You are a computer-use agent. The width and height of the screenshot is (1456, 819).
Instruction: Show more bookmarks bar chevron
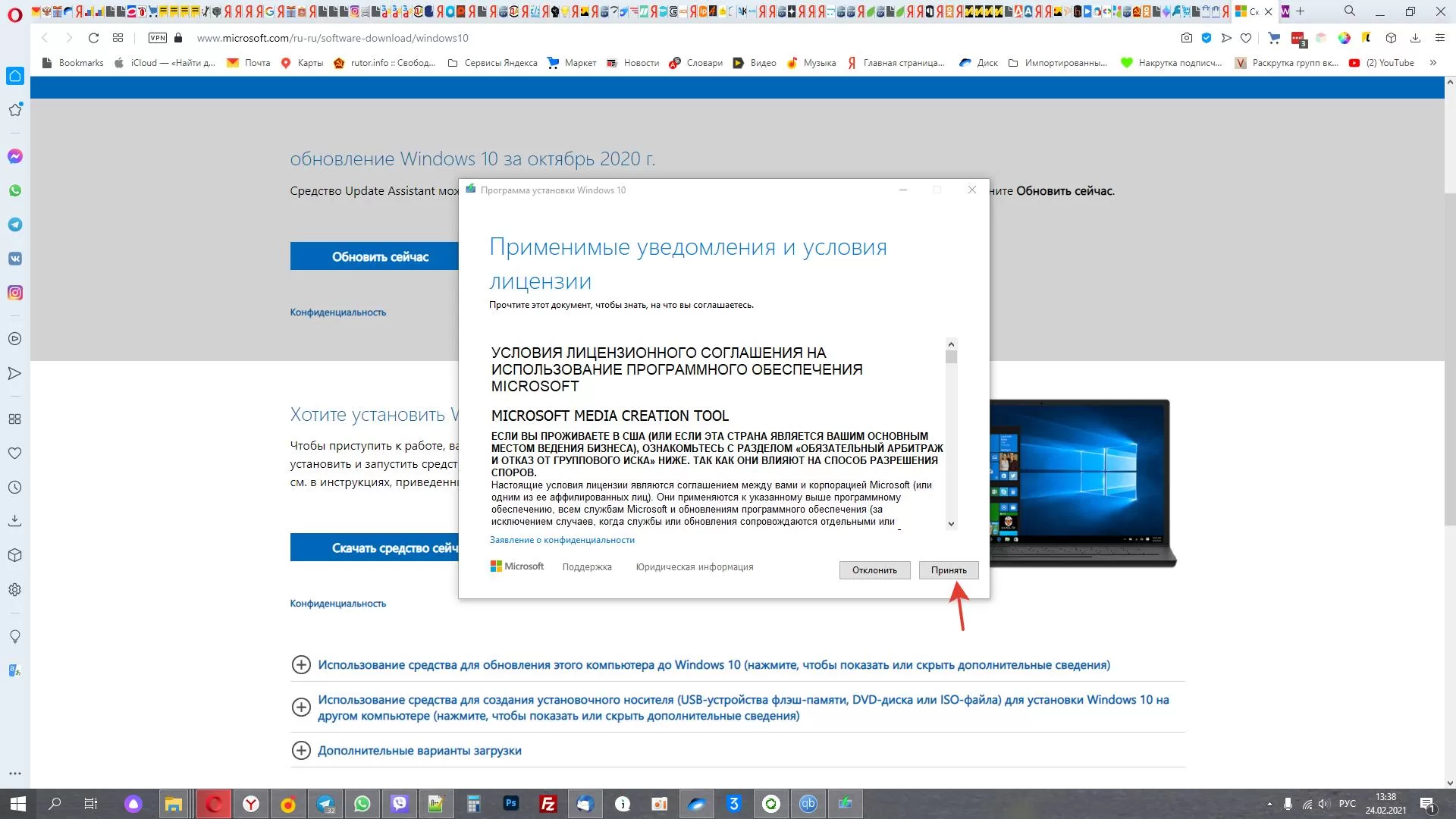coord(1432,63)
